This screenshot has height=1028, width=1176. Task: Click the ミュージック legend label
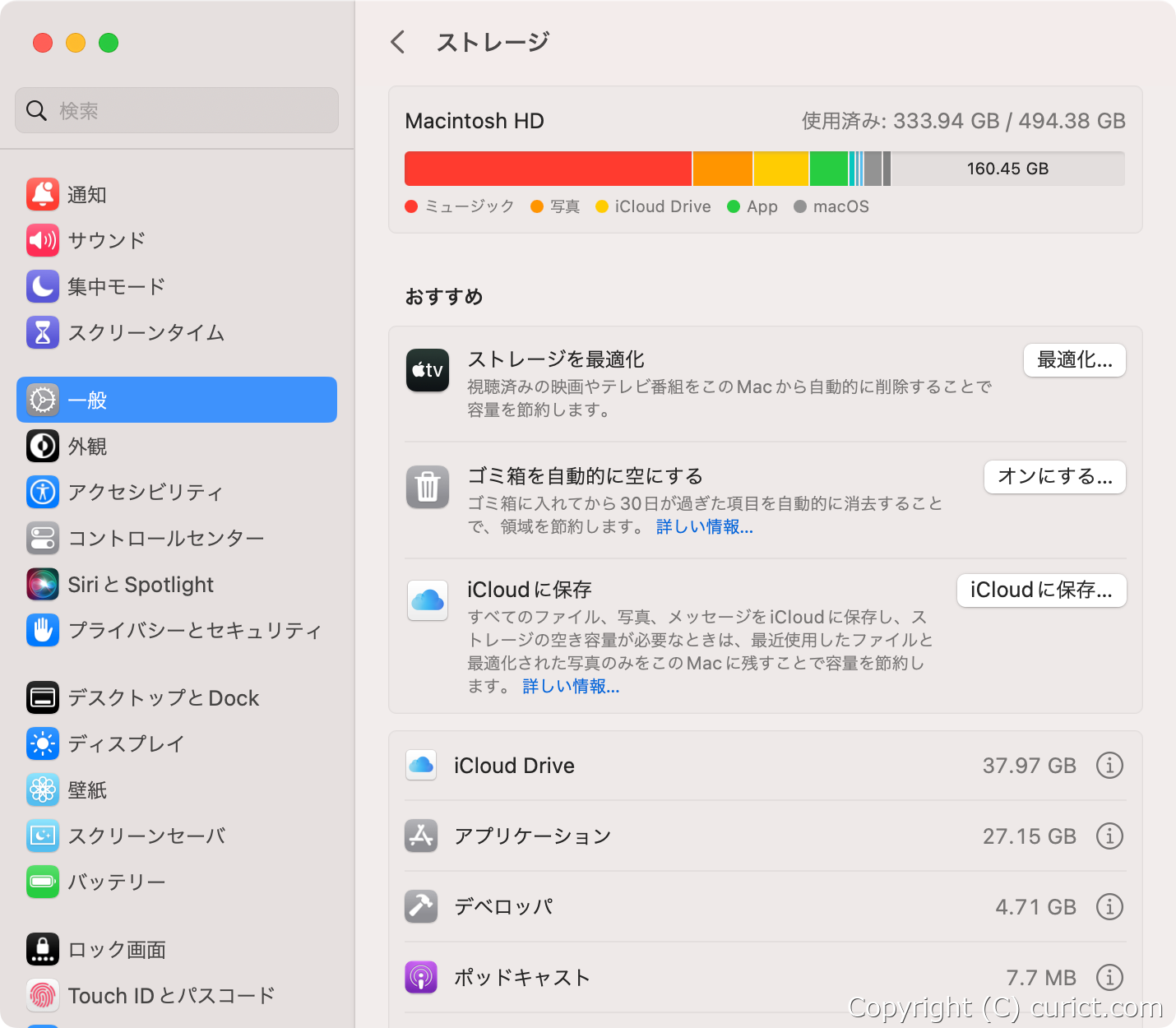point(469,206)
